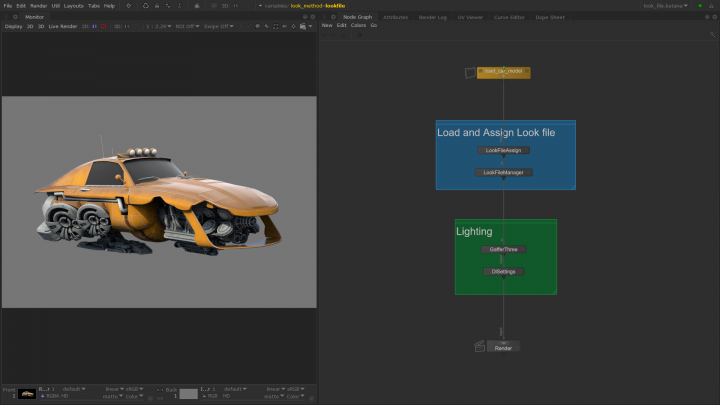Click the load_car_model node's geometry icon
This screenshot has height=405, width=720.
(470, 72)
